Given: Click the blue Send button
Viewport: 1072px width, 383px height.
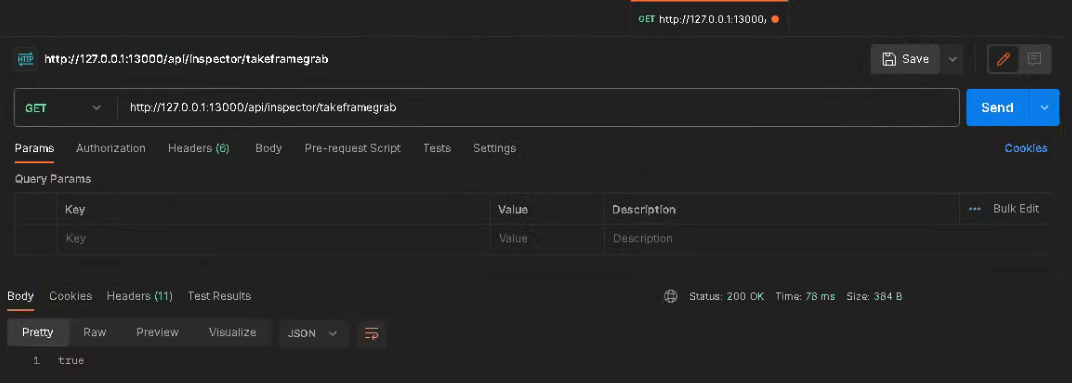Looking at the screenshot, I should click(997, 108).
